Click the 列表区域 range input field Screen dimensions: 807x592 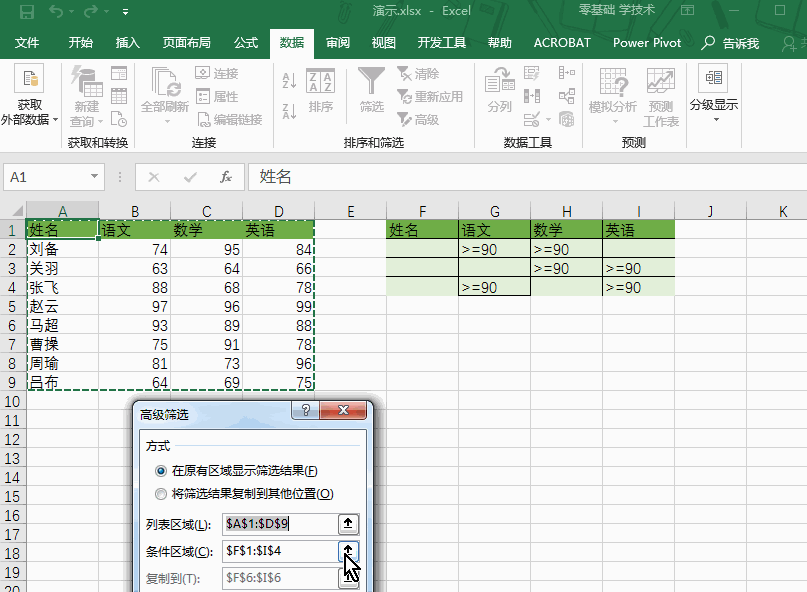tap(280, 524)
